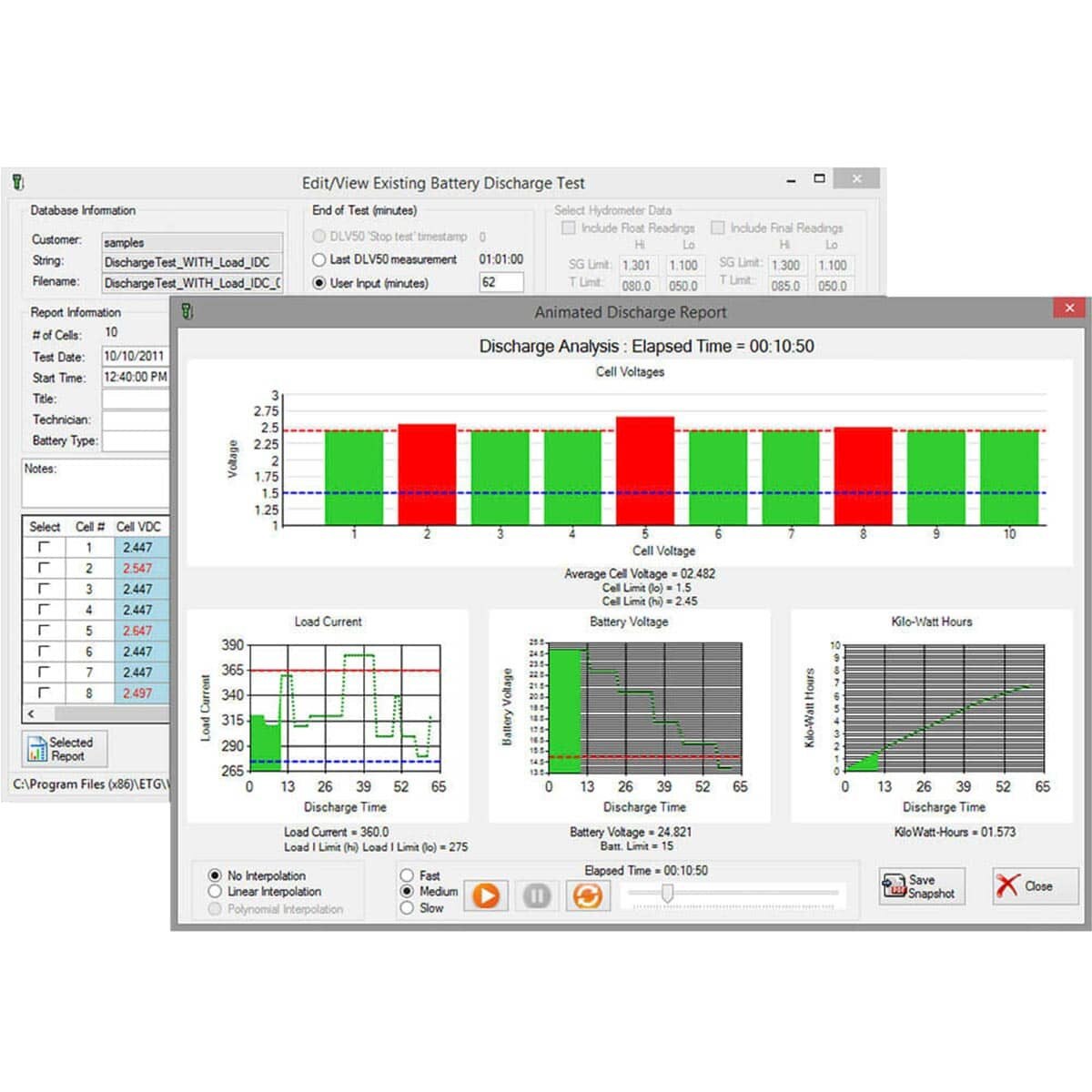Click cell 5 voltage value 2.647
This screenshot has height=1092, width=1092.
(142, 631)
